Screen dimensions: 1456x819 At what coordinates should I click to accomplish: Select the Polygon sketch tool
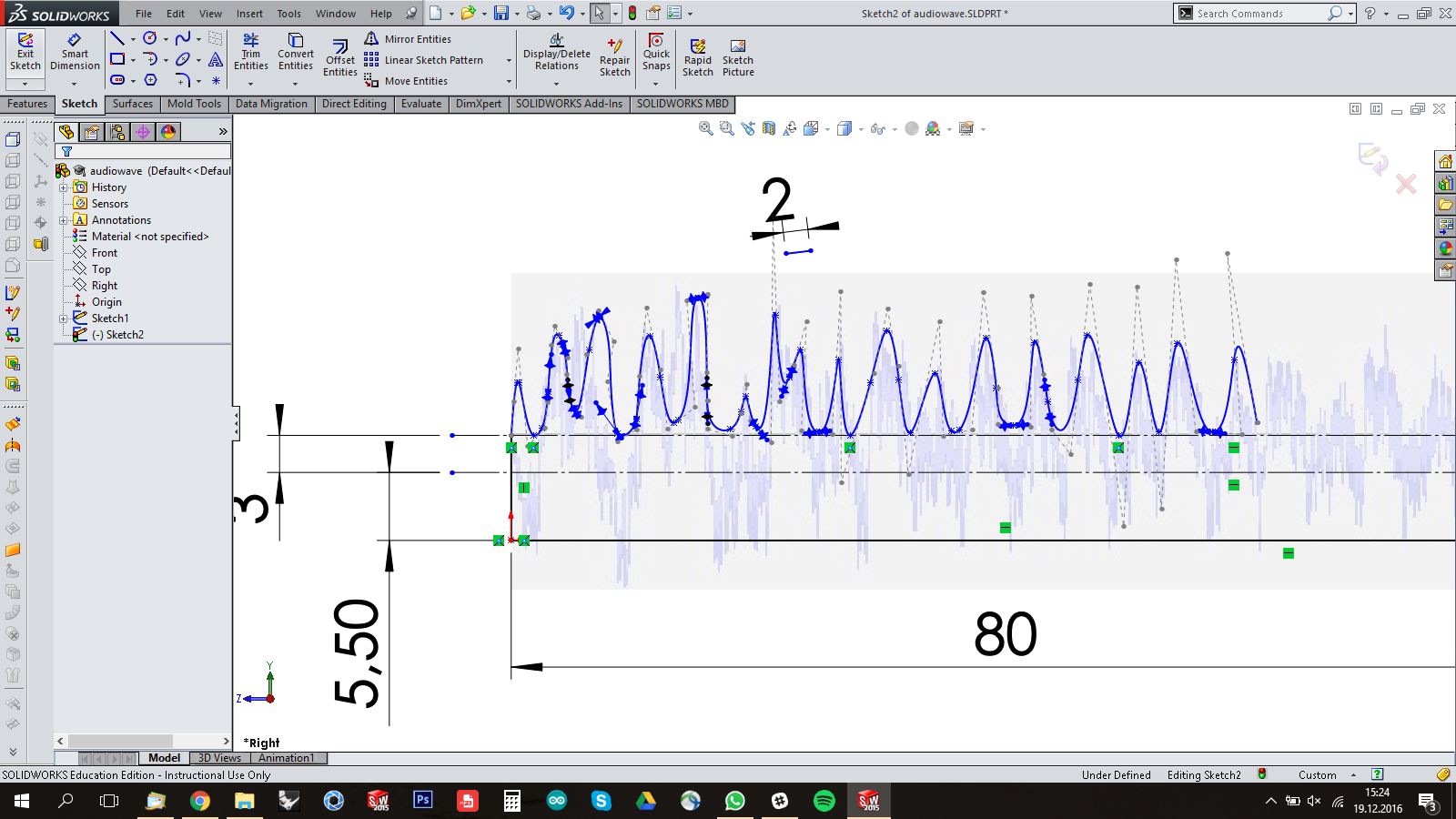[150, 80]
